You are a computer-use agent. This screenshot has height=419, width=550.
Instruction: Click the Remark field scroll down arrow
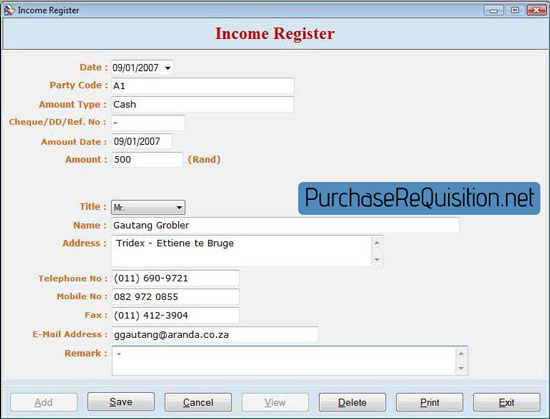click(461, 368)
